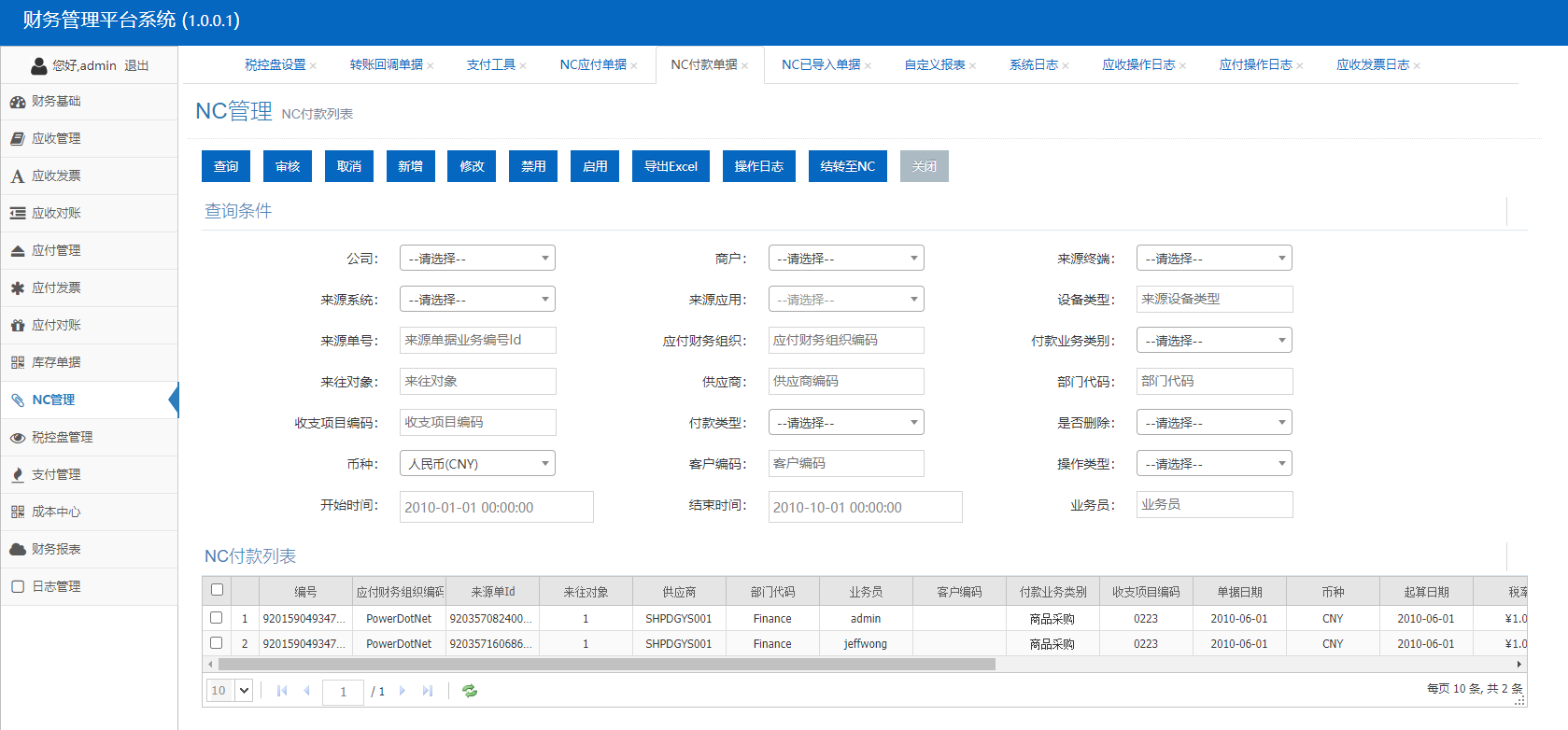Click the 日志管理 square icon
This screenshot has height=730, width=1568.
pos(18,587)
